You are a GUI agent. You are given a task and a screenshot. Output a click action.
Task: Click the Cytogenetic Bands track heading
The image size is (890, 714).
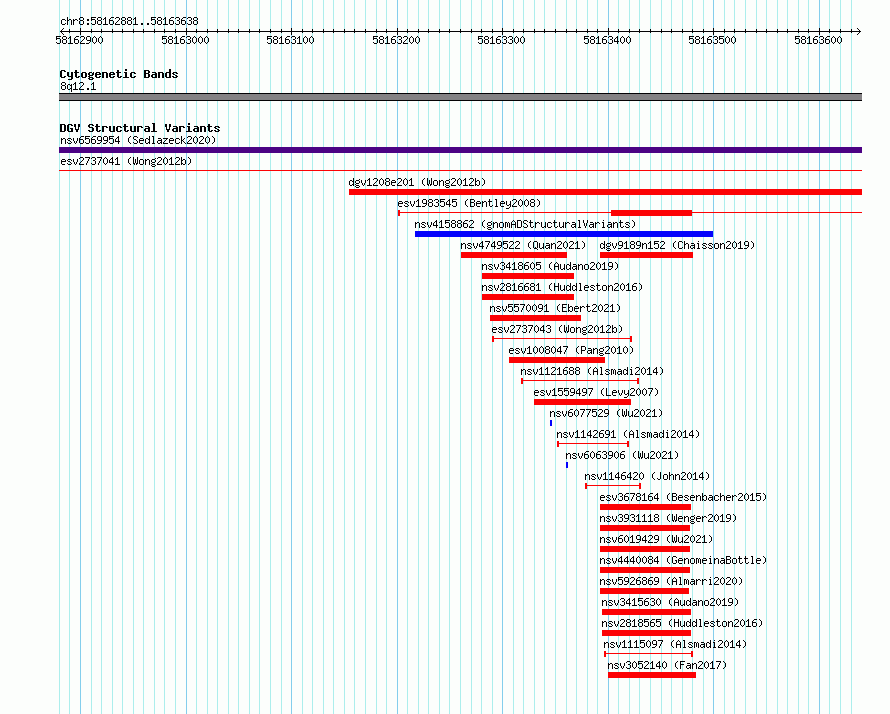click(119, 74)
